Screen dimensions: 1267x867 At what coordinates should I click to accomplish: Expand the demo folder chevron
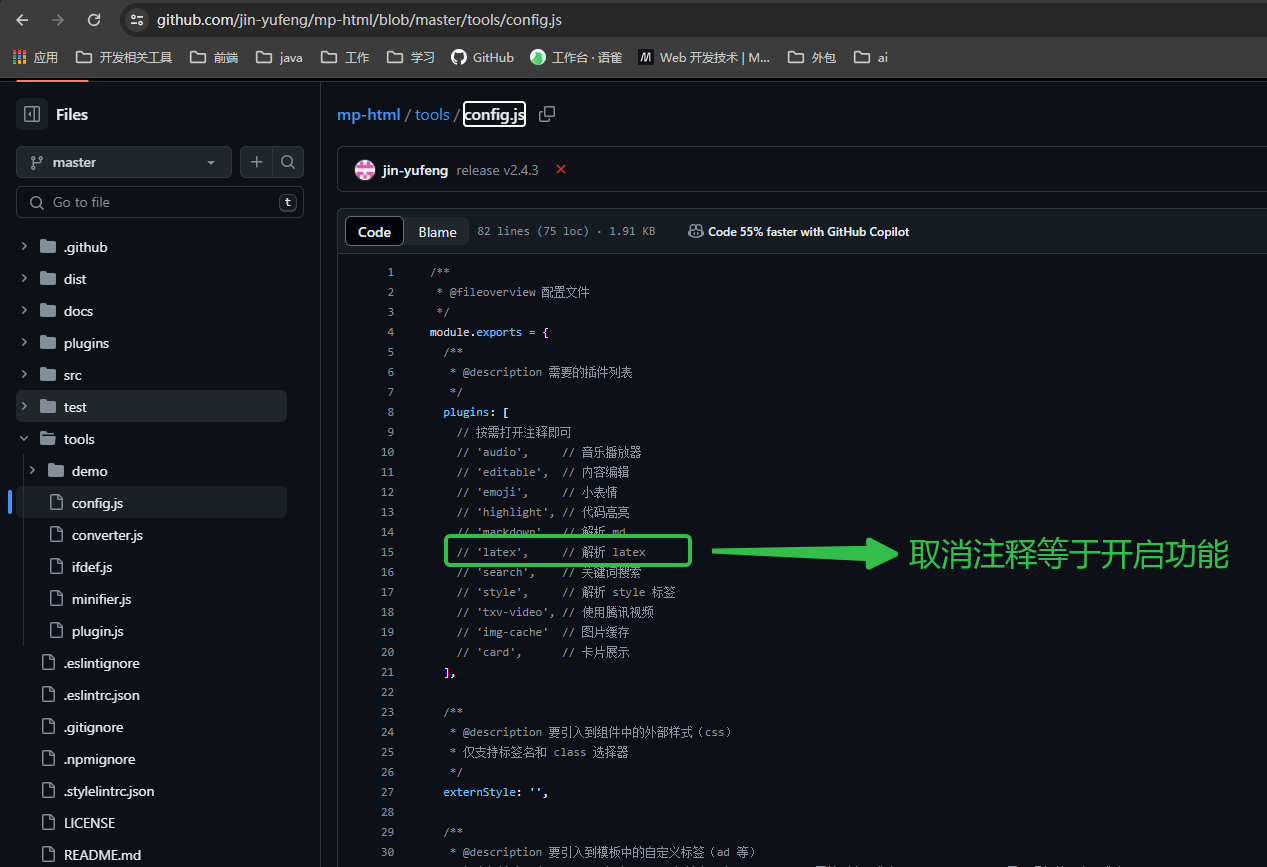click(32, 471)
